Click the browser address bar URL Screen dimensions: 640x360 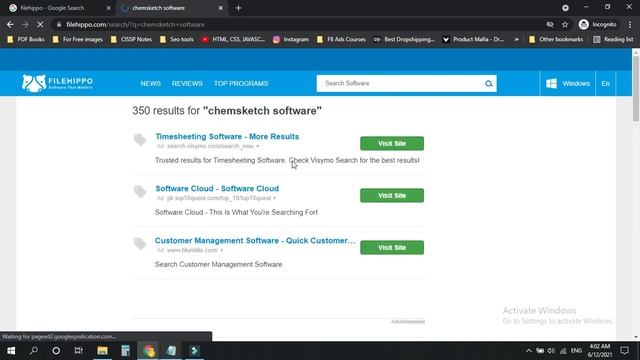136,24
